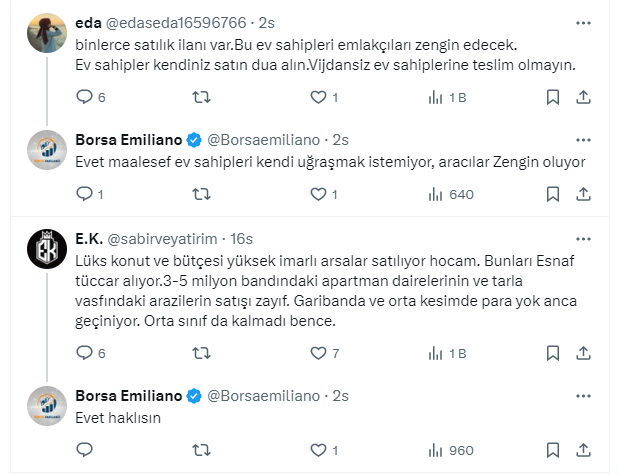This screenshot has height=474, width=618.
Task: Reply to eda's tweet about ev sahipleri
Action: click(84, 97)
